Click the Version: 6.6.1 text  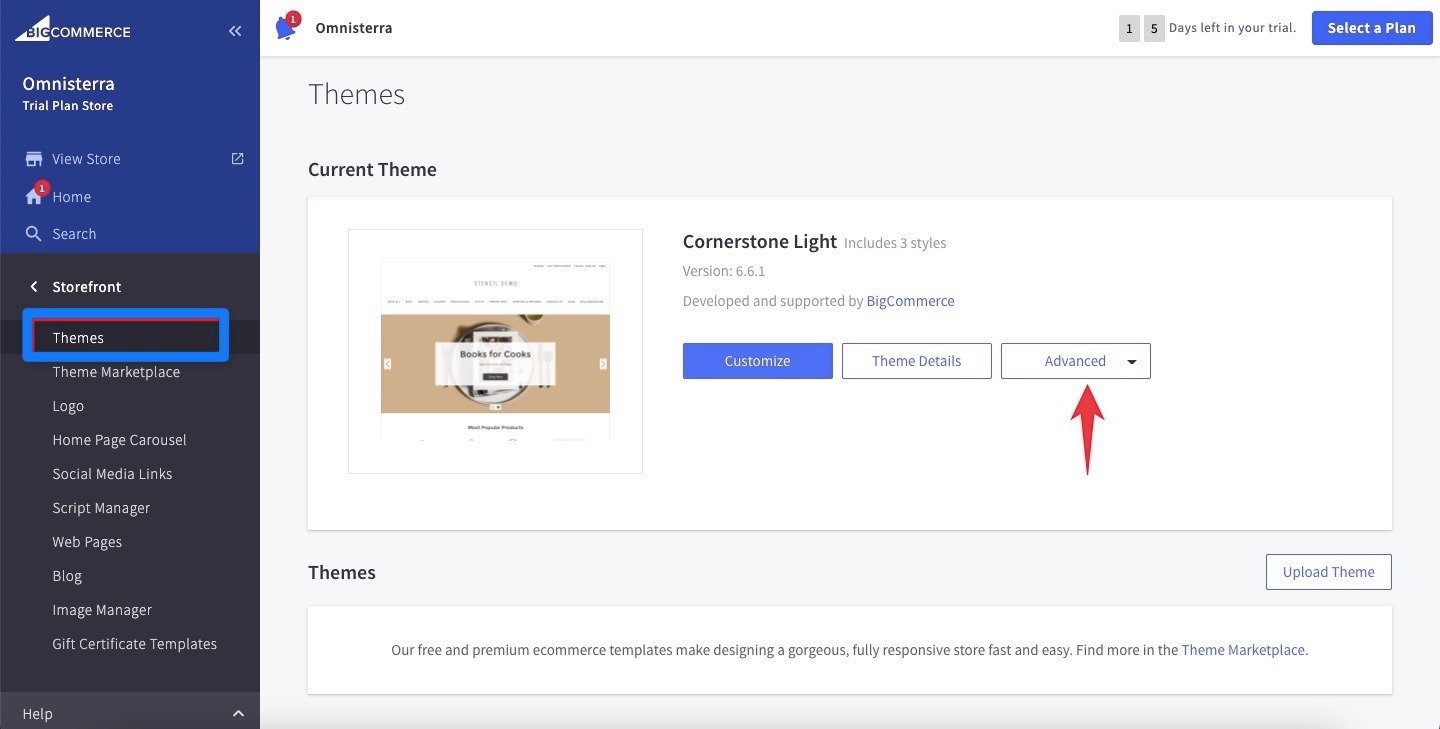point(724,271)
